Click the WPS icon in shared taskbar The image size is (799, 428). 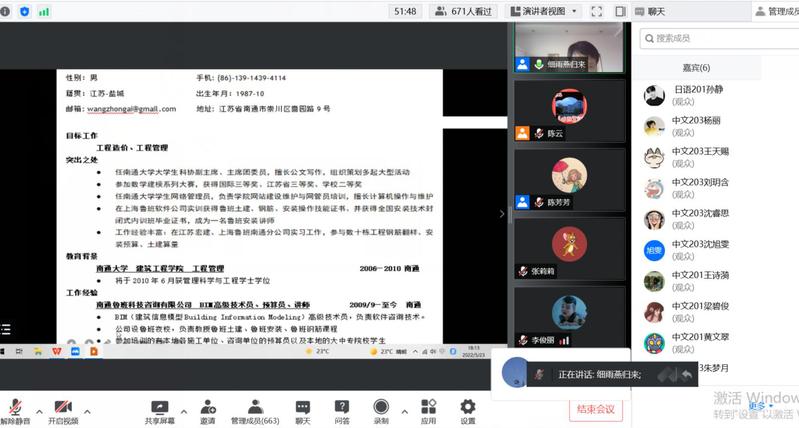57,351
